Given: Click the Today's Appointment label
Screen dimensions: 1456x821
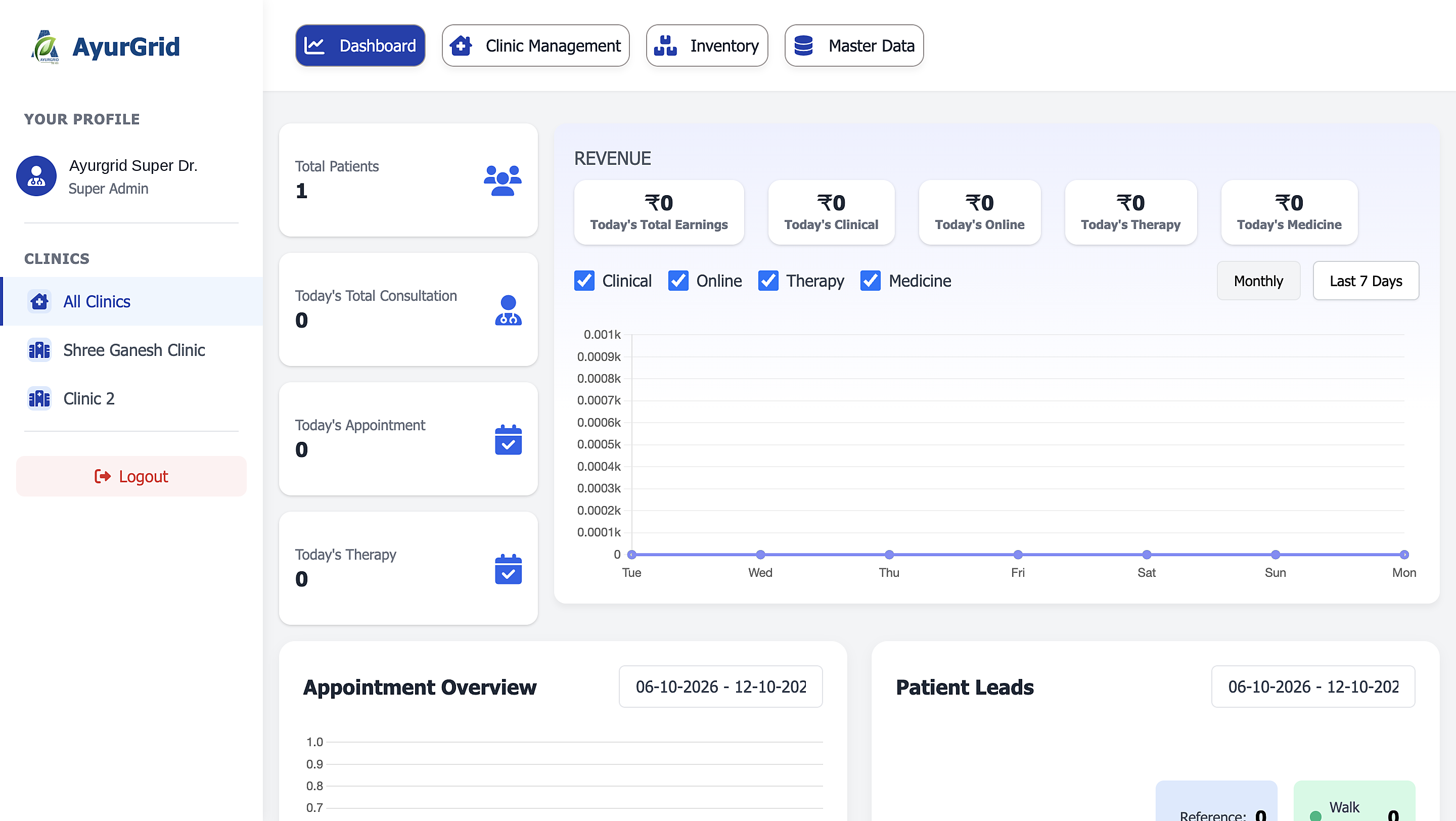Looking at the screenshot, I should [359, 425].
